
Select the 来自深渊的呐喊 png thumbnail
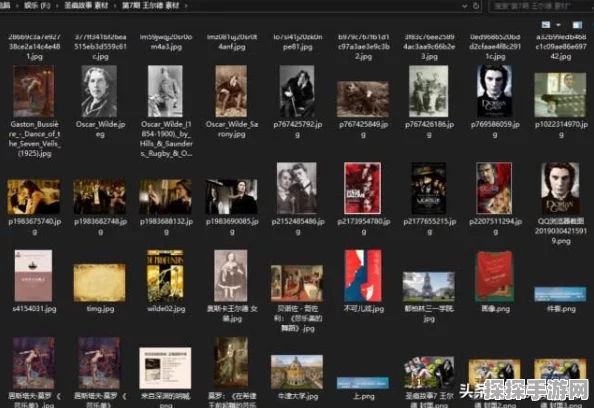[x=165, y=368]
